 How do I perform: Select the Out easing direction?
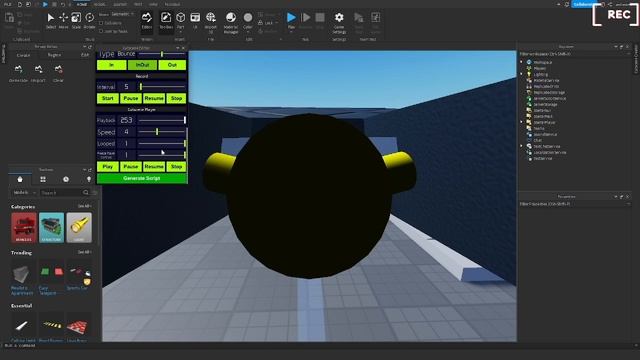coord(172,65)
